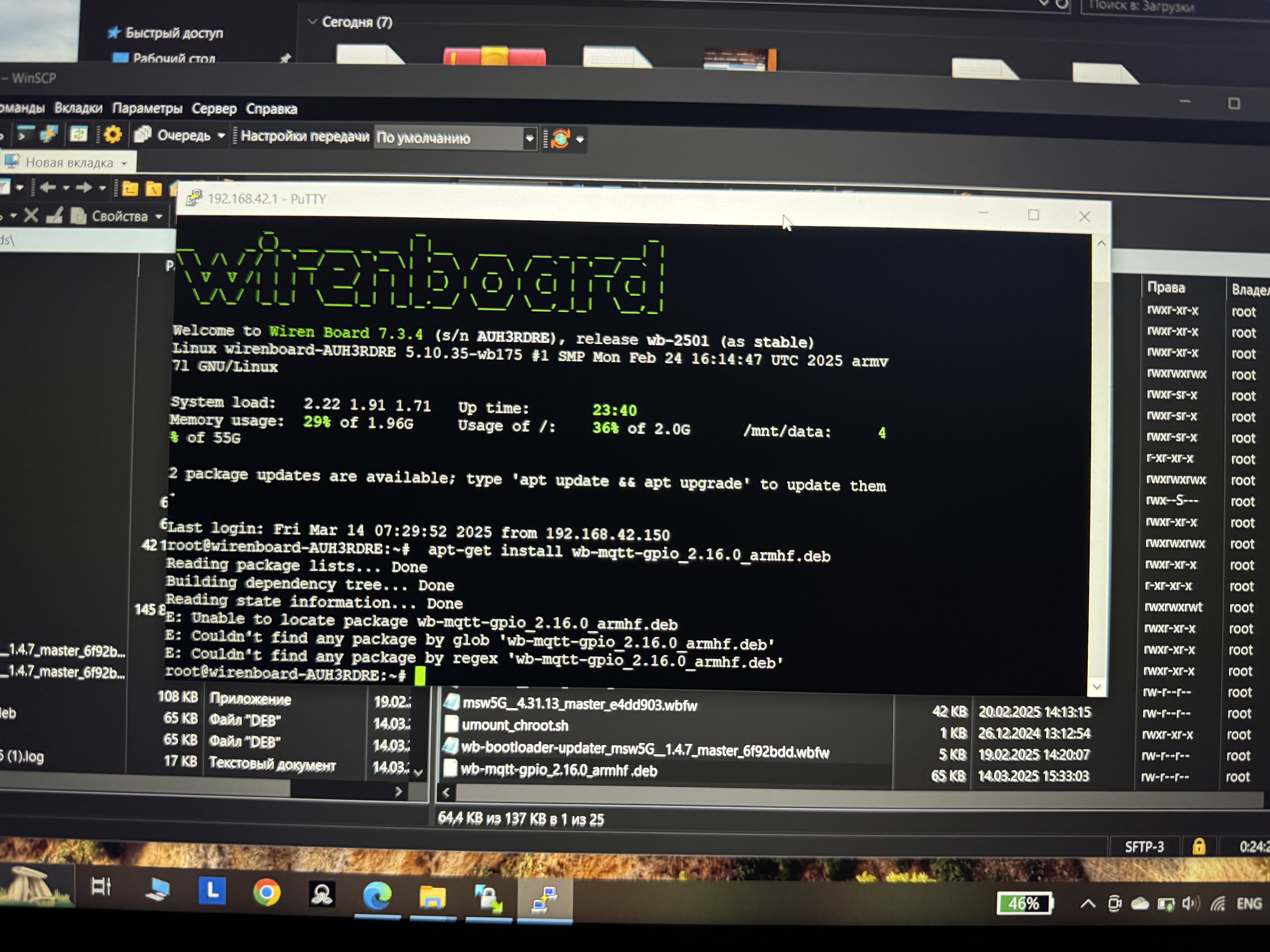This screenshot has height=952, width=1270.
Task: Collapse the Сегодня (7) group in Explorer
Action: pyautogui.click(x=312, y=22)
